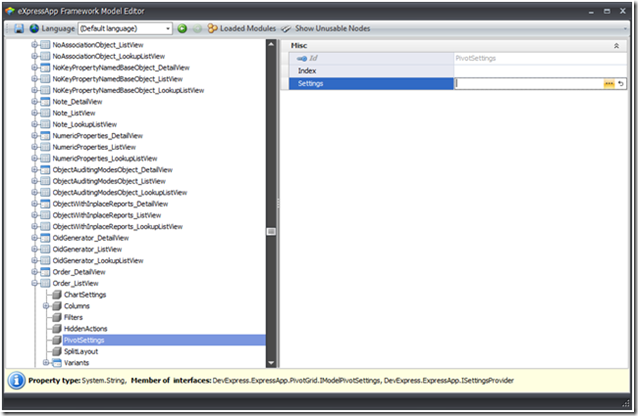Select ObjectWithInplaceReports_LookupListView tree item

click(118, 227)
